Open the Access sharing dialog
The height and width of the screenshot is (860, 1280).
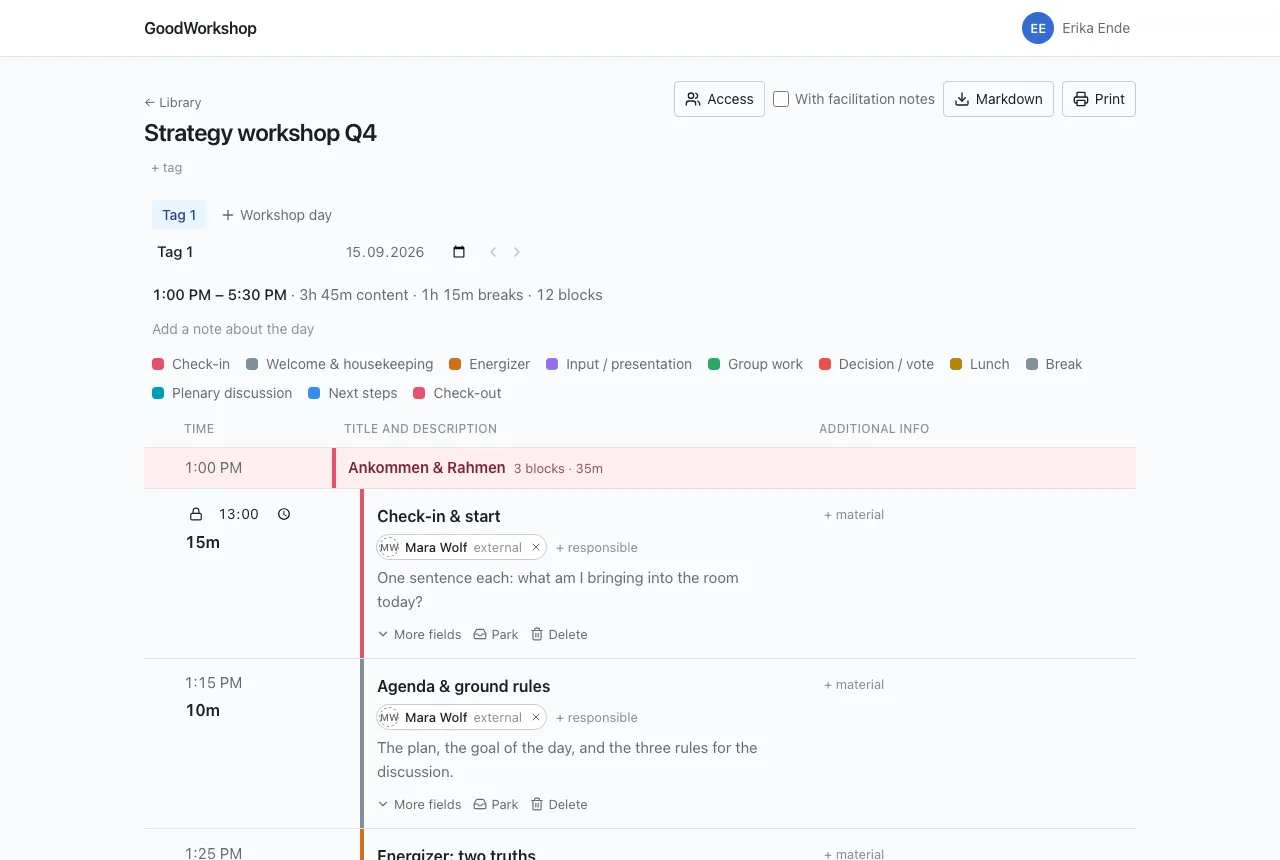click(719, 99)
